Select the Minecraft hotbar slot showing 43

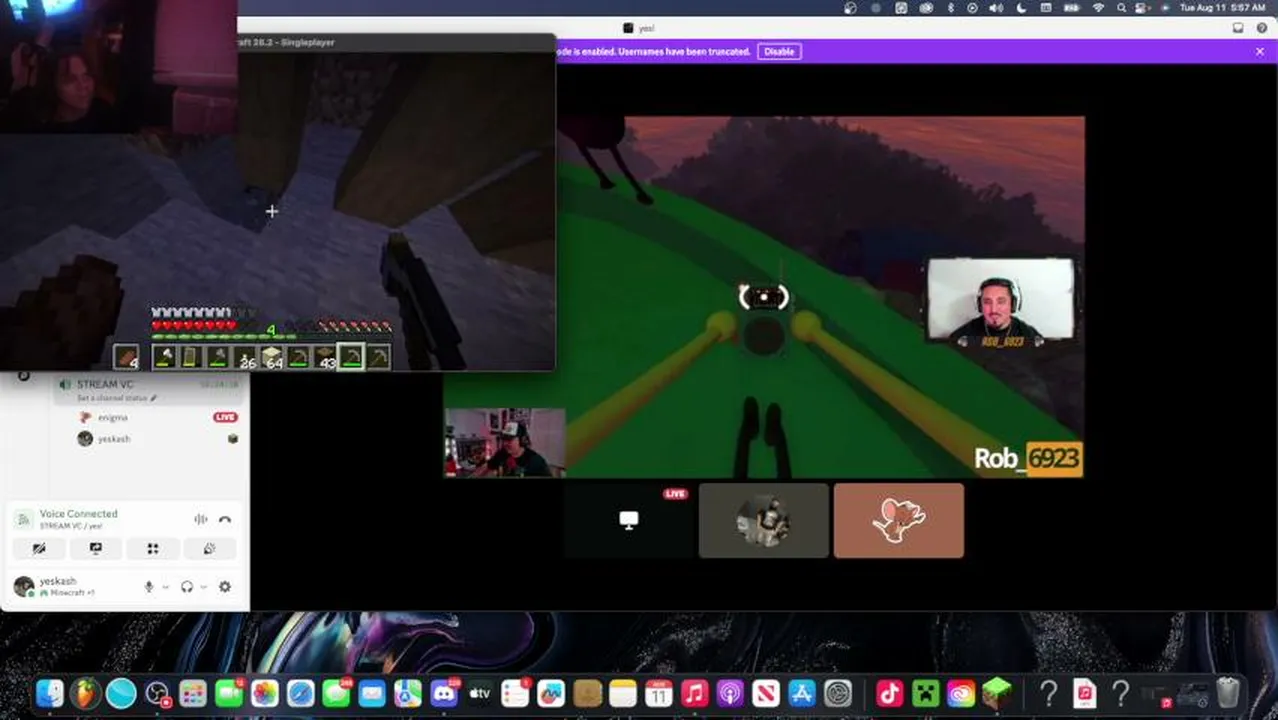point(325,356)
